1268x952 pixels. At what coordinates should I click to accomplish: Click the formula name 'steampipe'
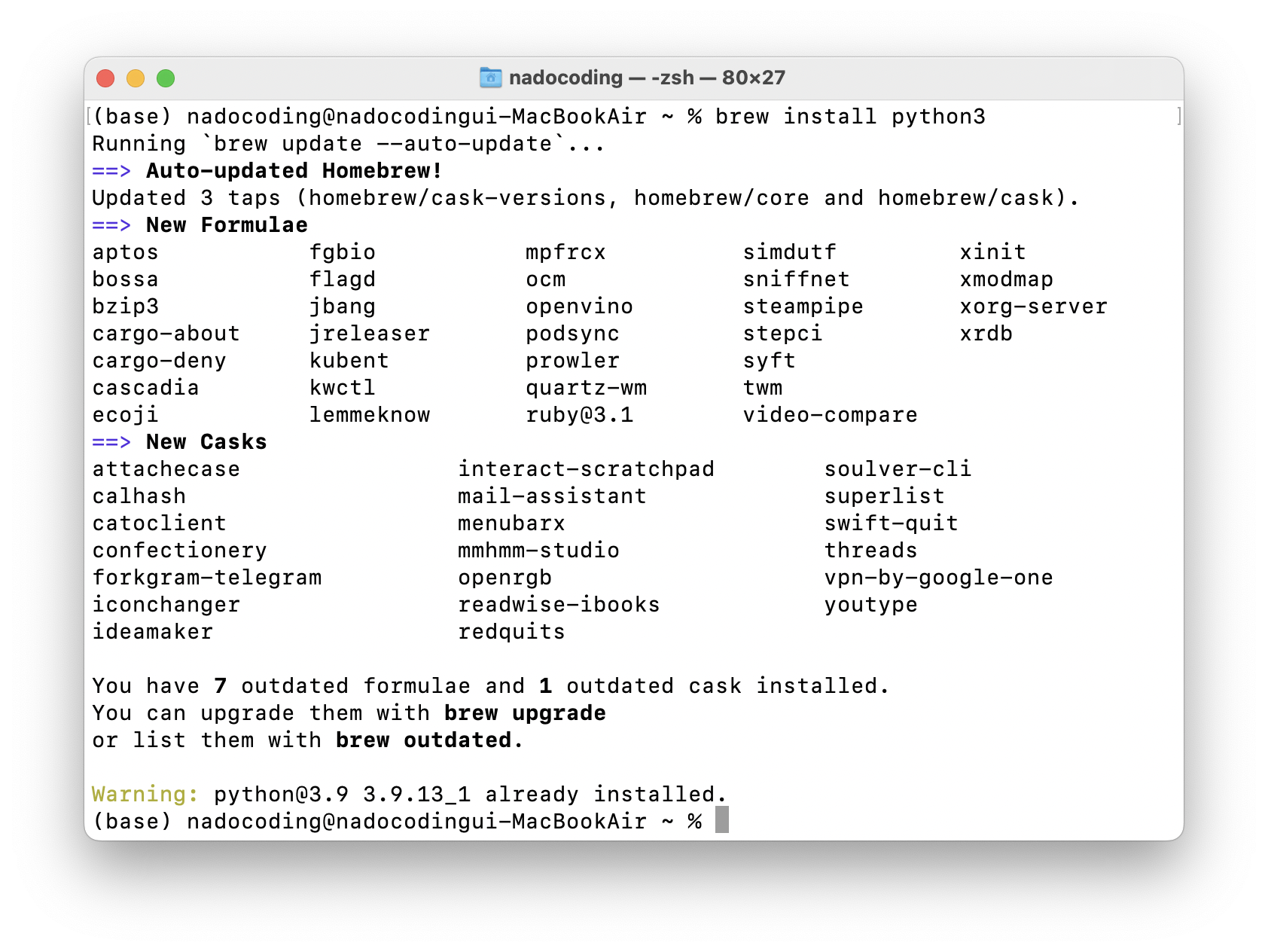(x=803, y=307)
